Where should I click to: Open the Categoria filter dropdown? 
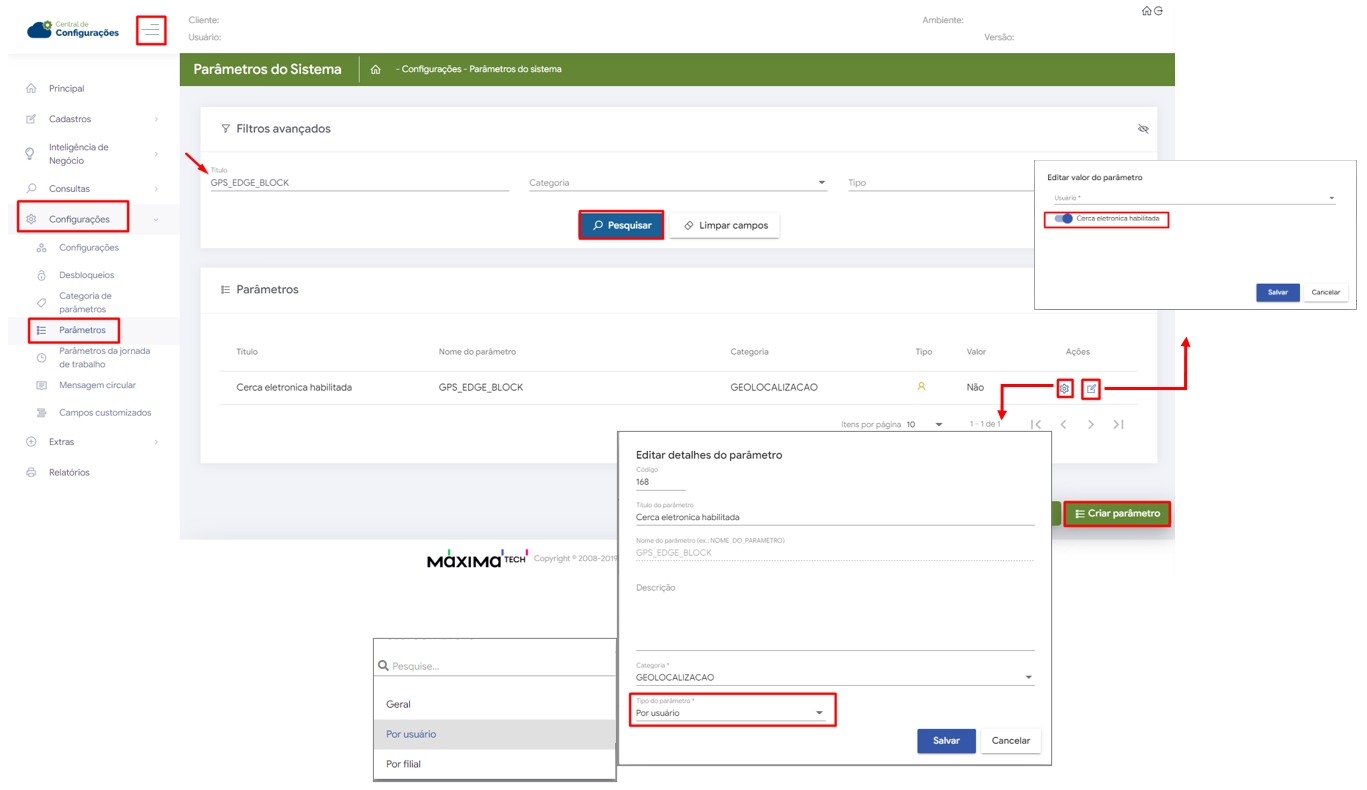677,183
